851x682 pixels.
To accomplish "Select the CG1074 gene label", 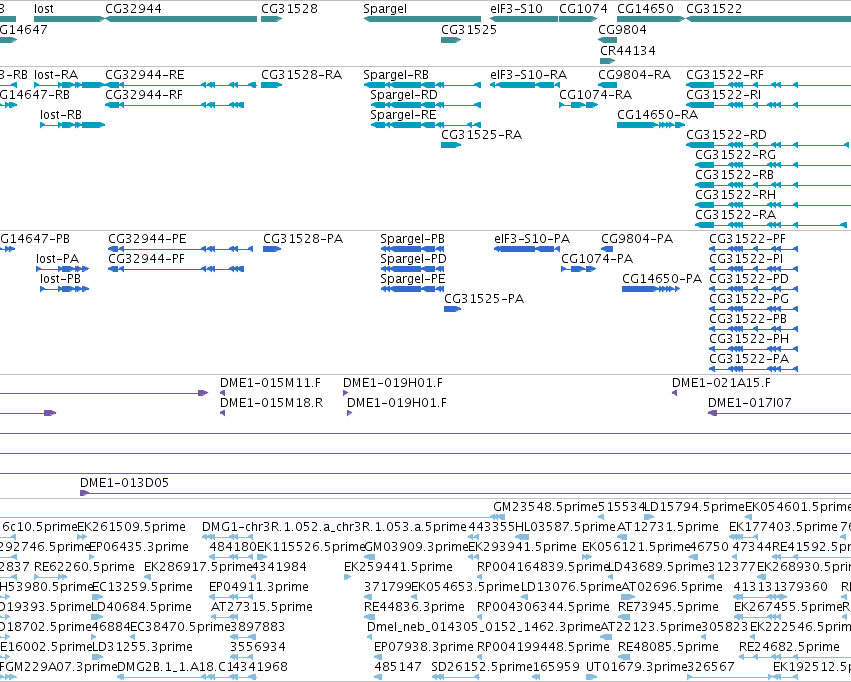I will pos(583,9).
